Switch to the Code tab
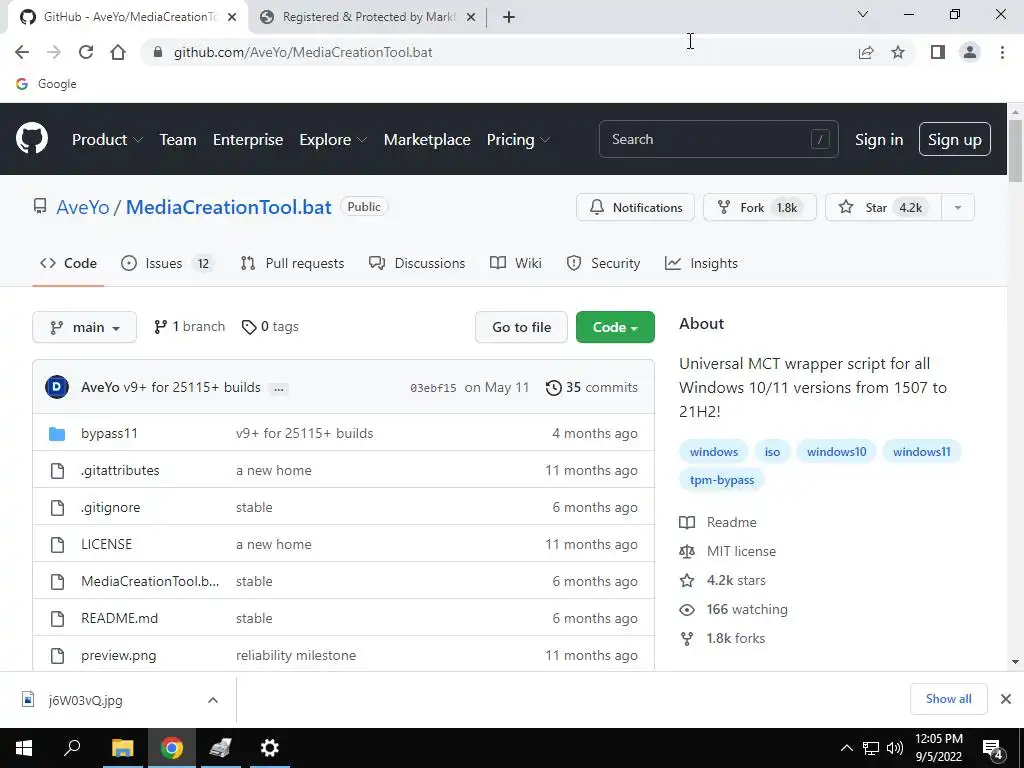 [68, 263]
